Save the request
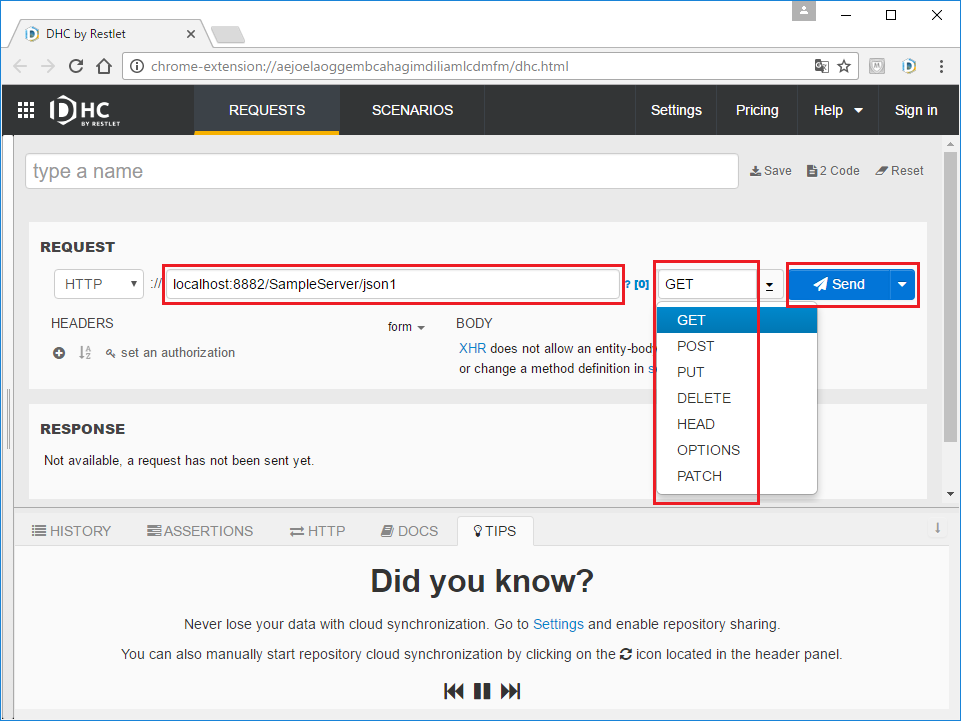The image size is (961, 721). pyautogui.click(x=770, y=171)
